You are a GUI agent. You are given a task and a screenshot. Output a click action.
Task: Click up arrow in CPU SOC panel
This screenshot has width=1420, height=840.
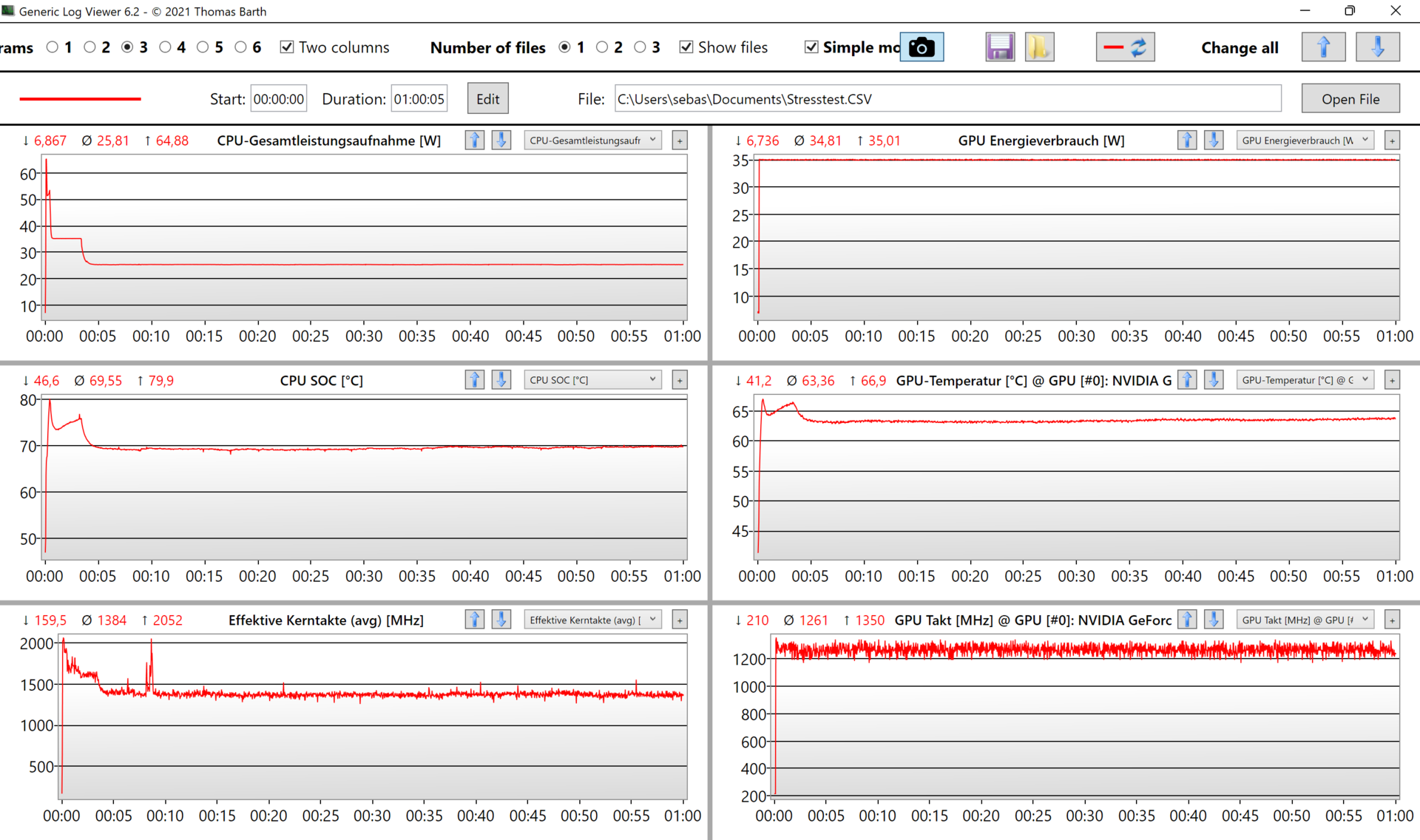click(x=474, y=380)
